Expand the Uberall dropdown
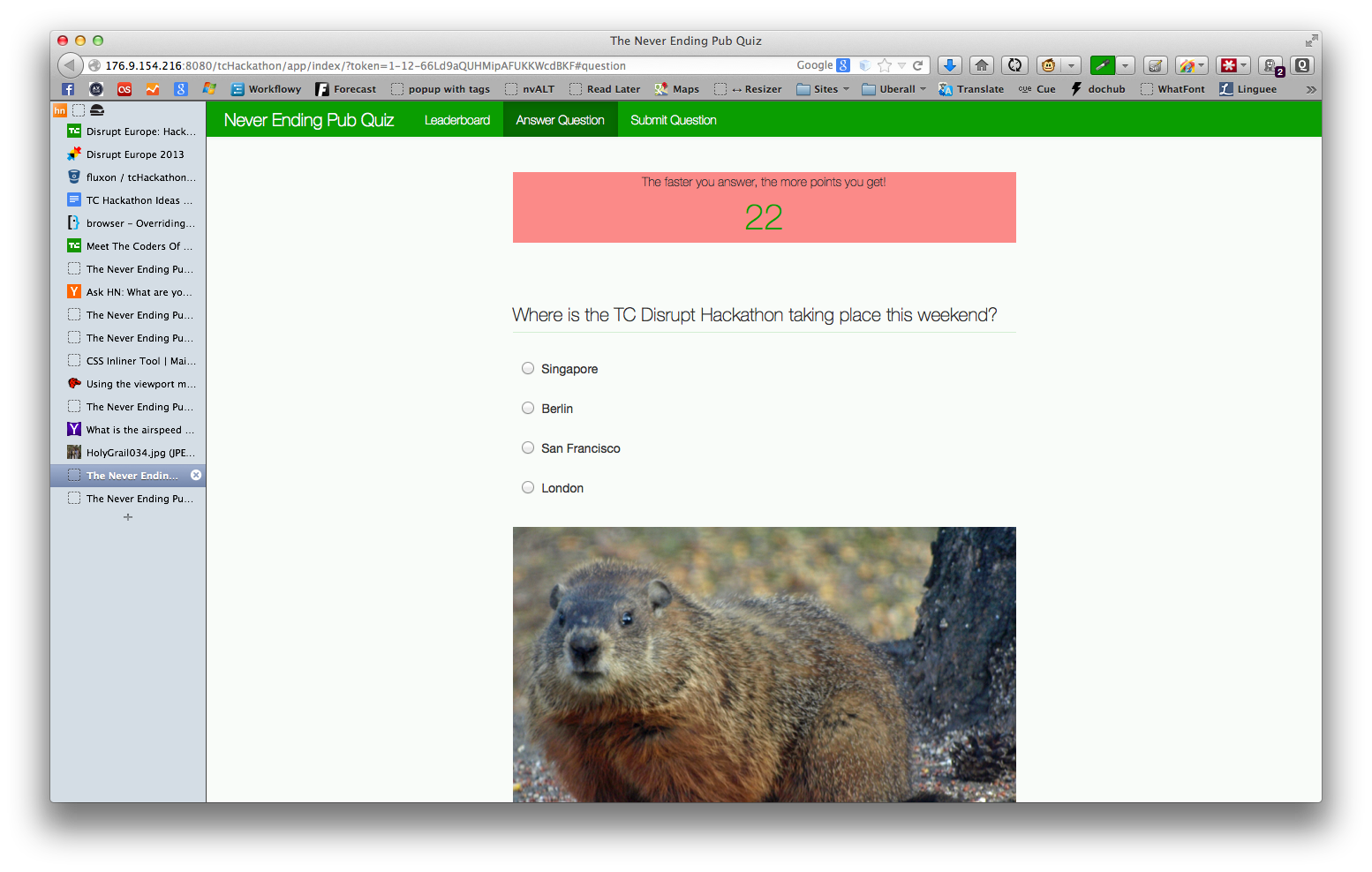 tap(893, 88)
